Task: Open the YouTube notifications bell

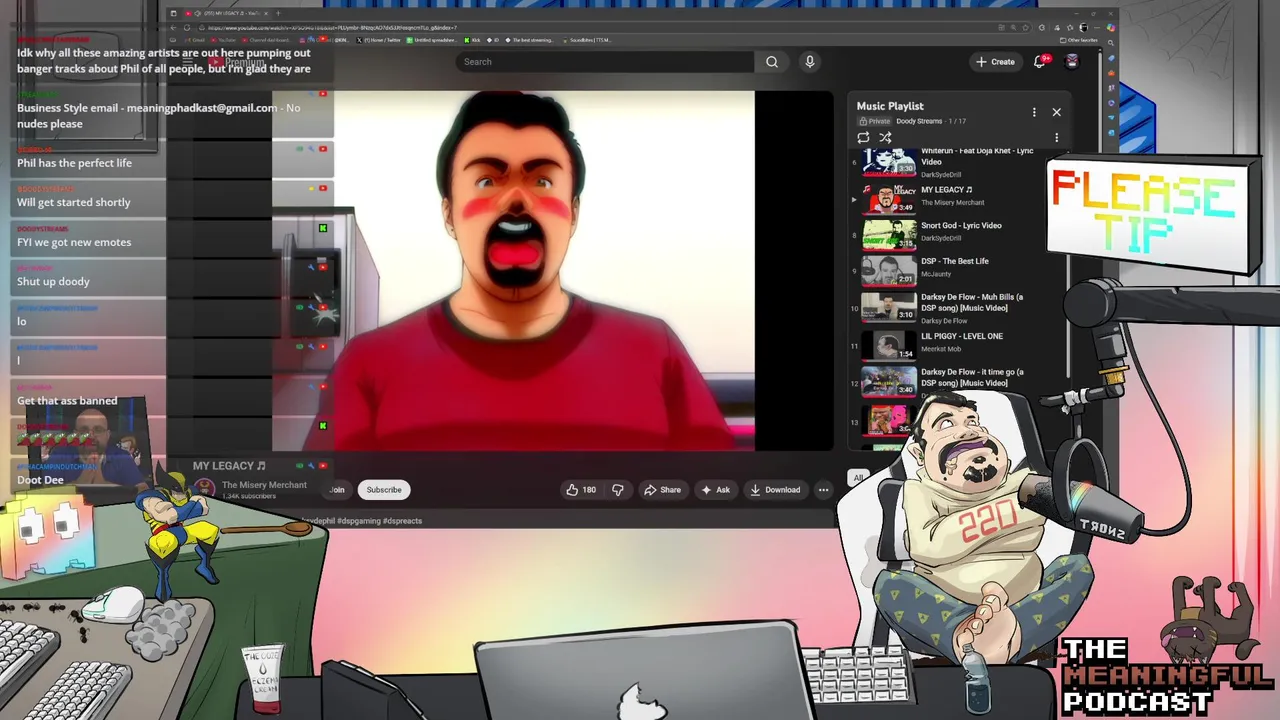Action: [x=1040, y=61]
